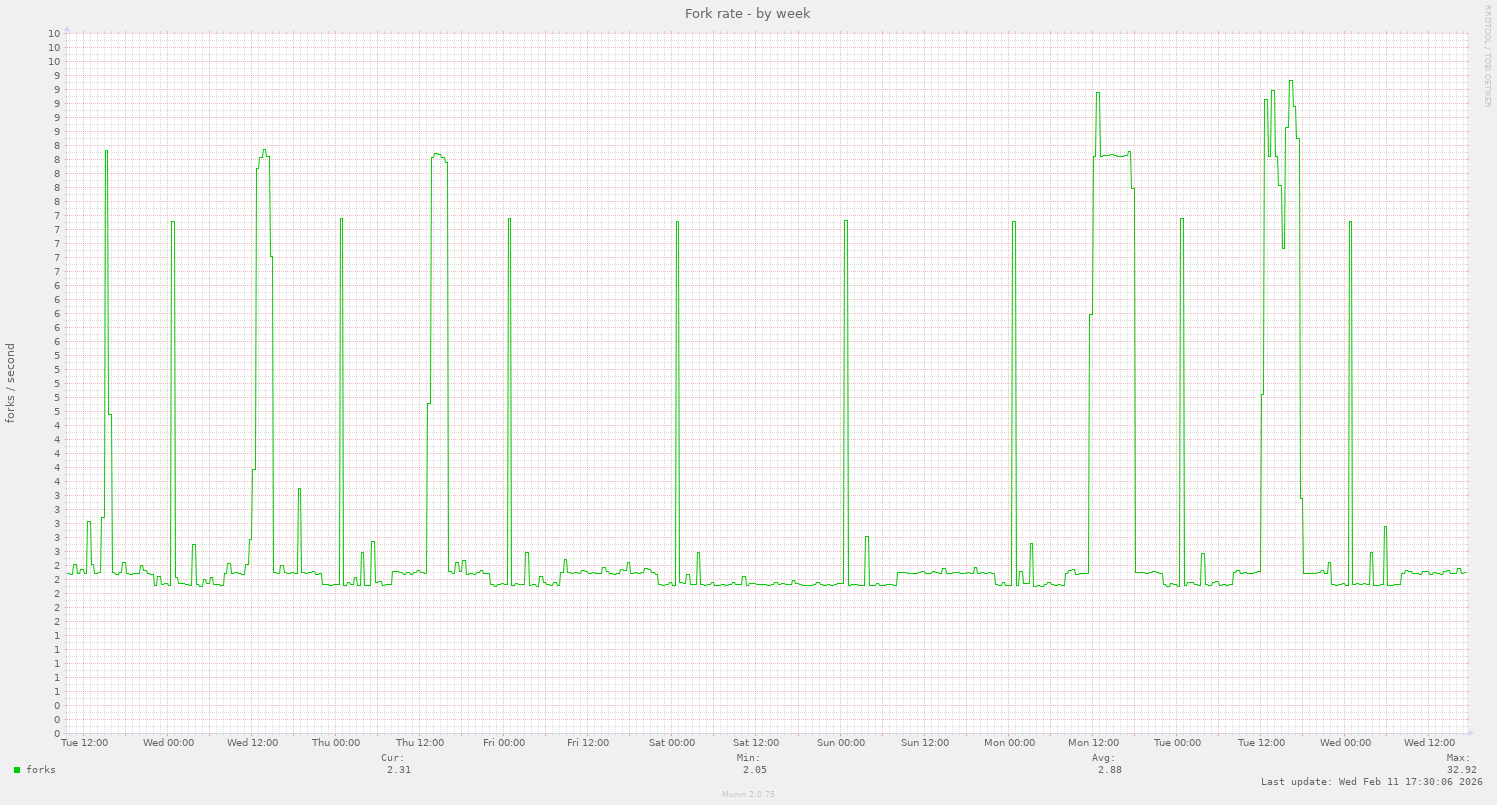This screenshot has width=1497, height=805.
Task: Click the Fri 00:00 time axis label
Action: coord(504,743)
